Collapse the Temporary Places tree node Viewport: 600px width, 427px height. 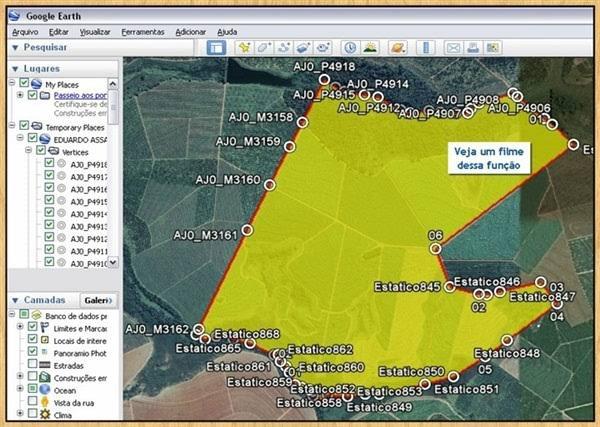(x=12, y=125)
